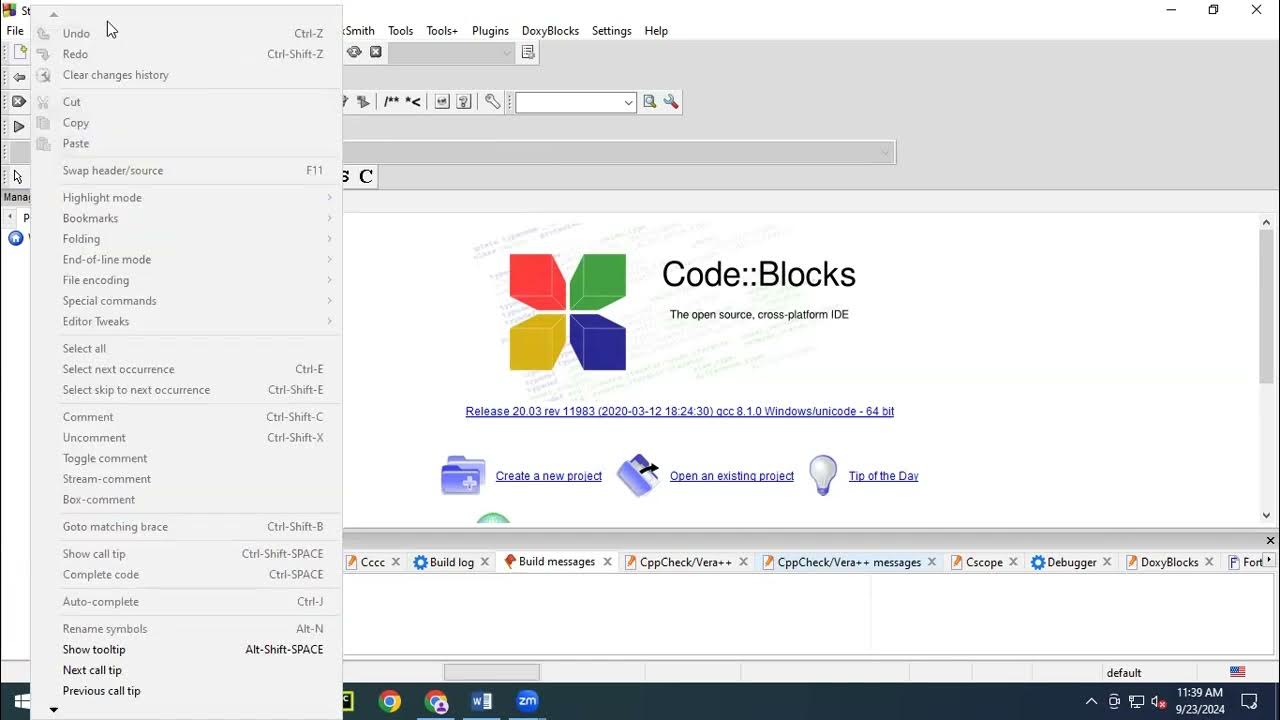1280x720 pixels.
Task: Click the red-blue wrench options icon
Action: click(x=671, y=102)
